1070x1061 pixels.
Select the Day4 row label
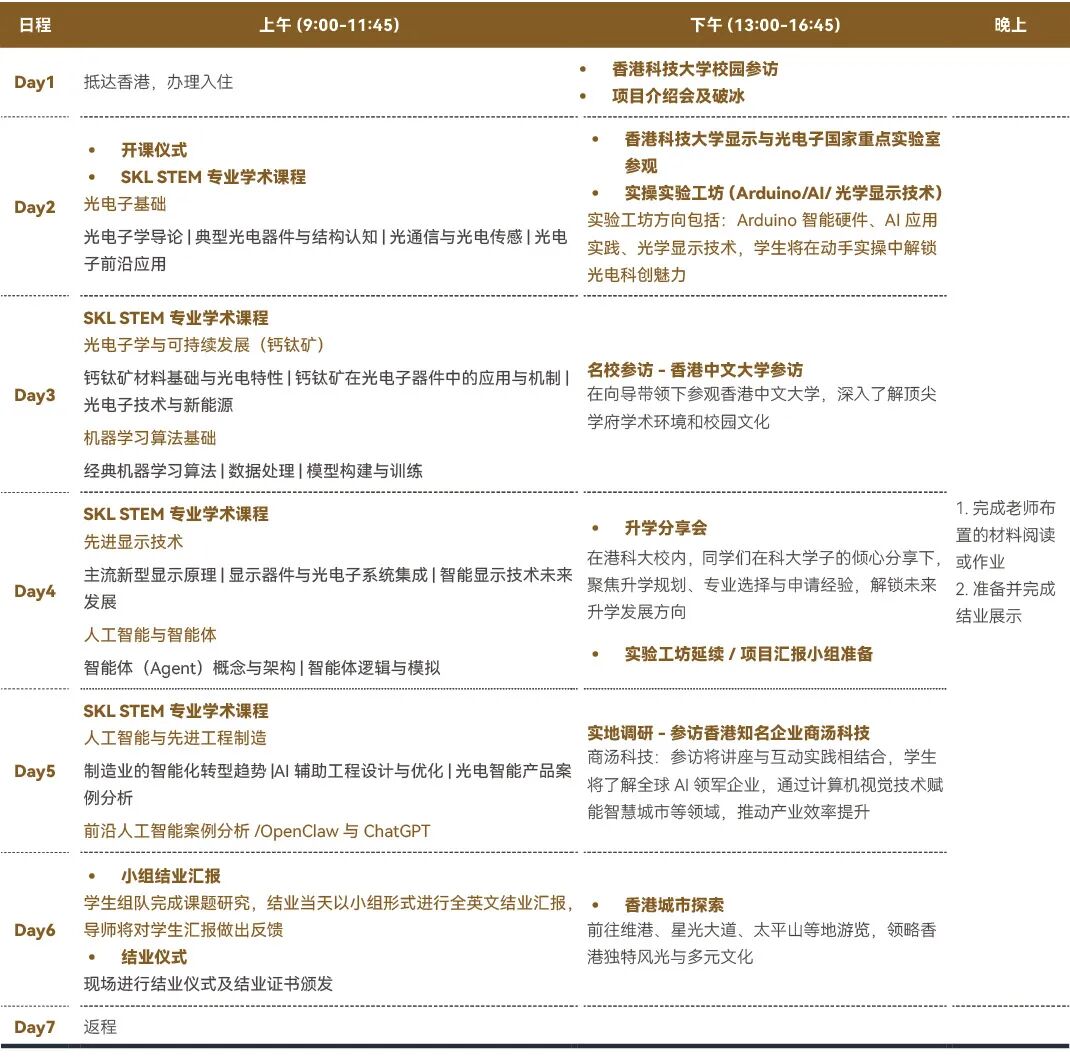pos(36,591)
